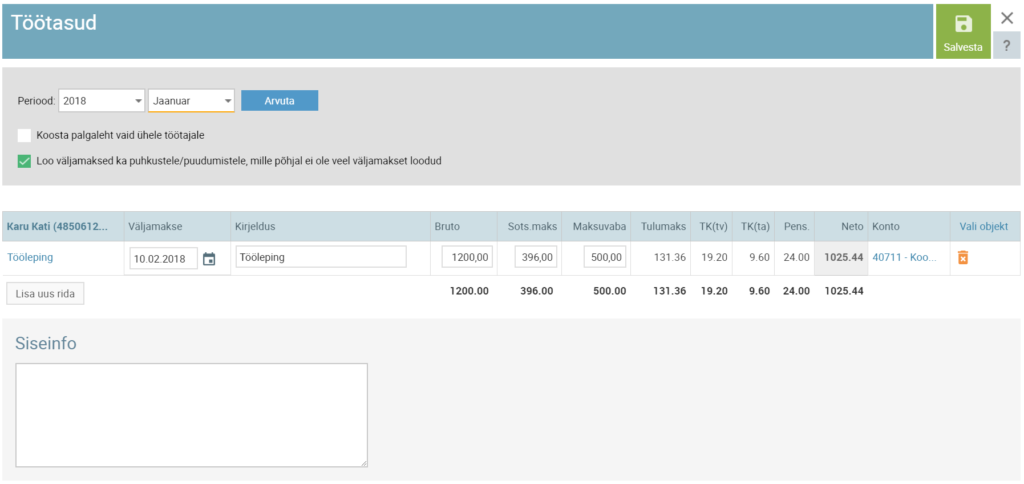1024x484 pixels.
Task: Focus the Maksuvaba amount field
Action: coord(605,258)
